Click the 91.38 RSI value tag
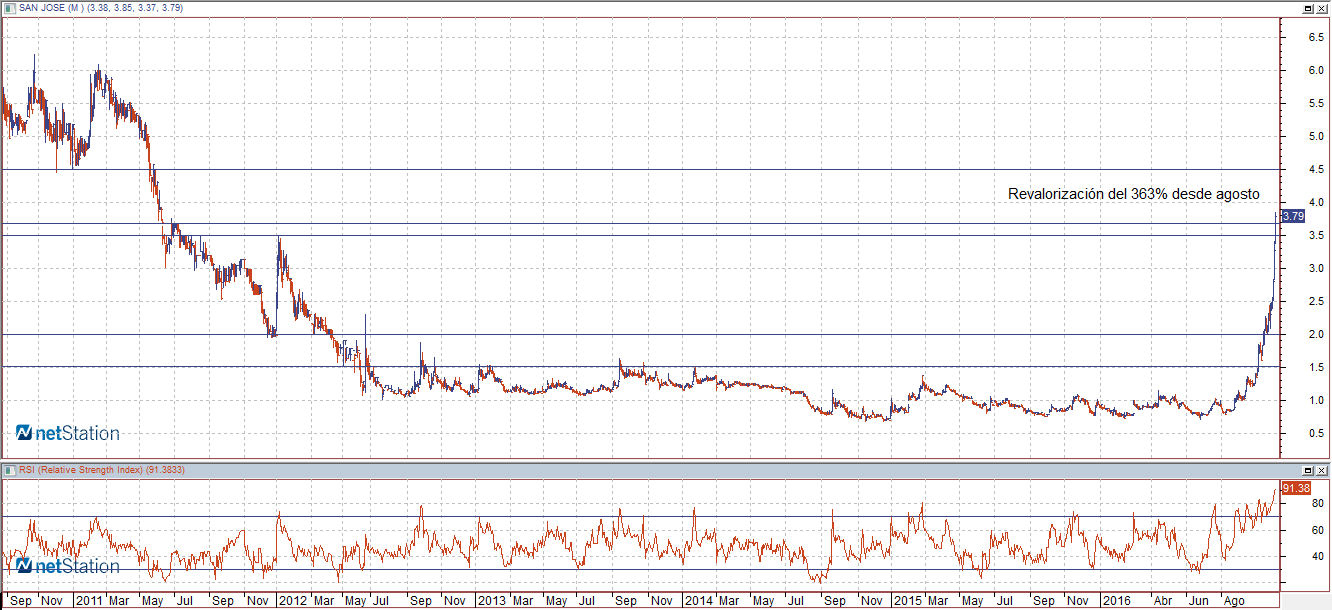 click(x=1296, y=488)
